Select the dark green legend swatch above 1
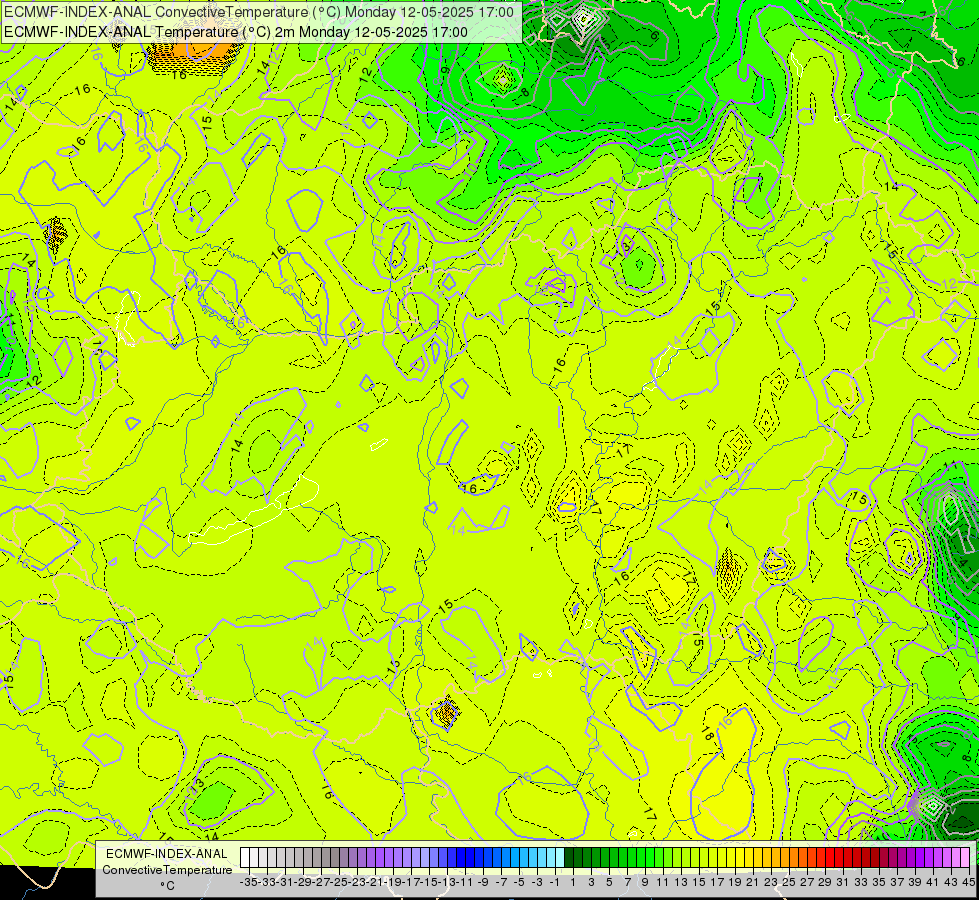 [569, 858]
